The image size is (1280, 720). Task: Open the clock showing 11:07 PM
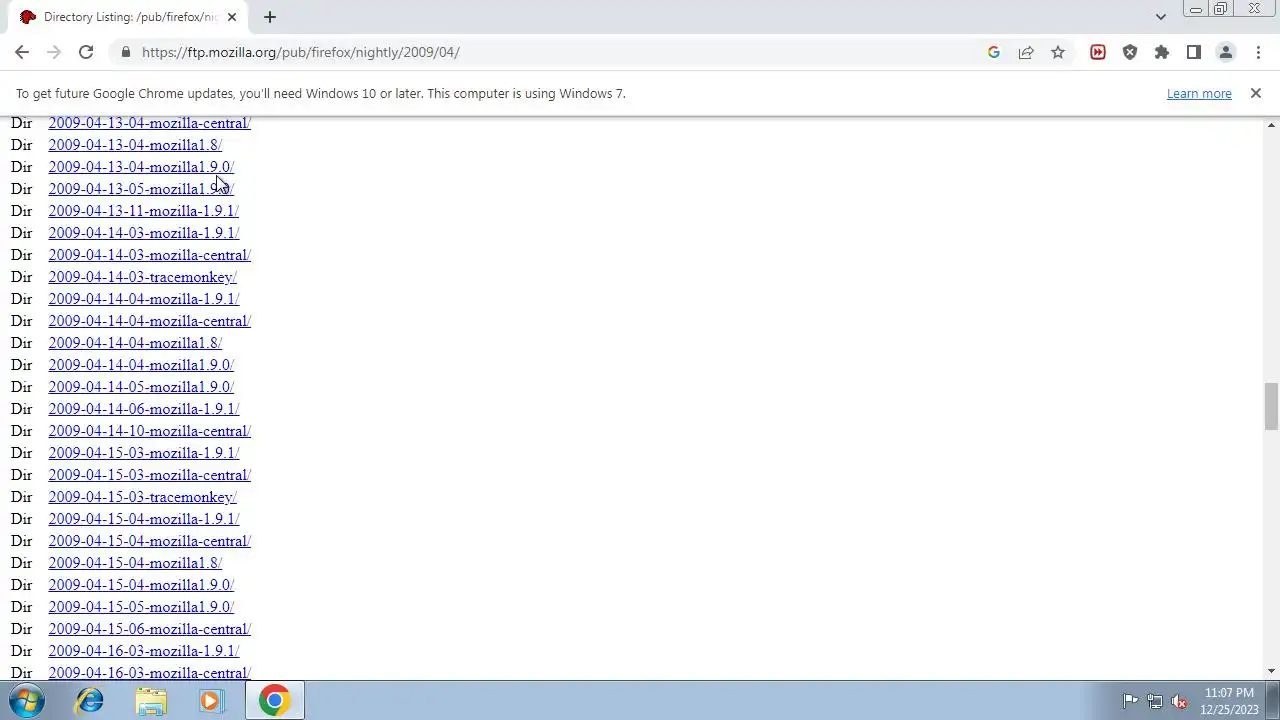click(1230, 701)
